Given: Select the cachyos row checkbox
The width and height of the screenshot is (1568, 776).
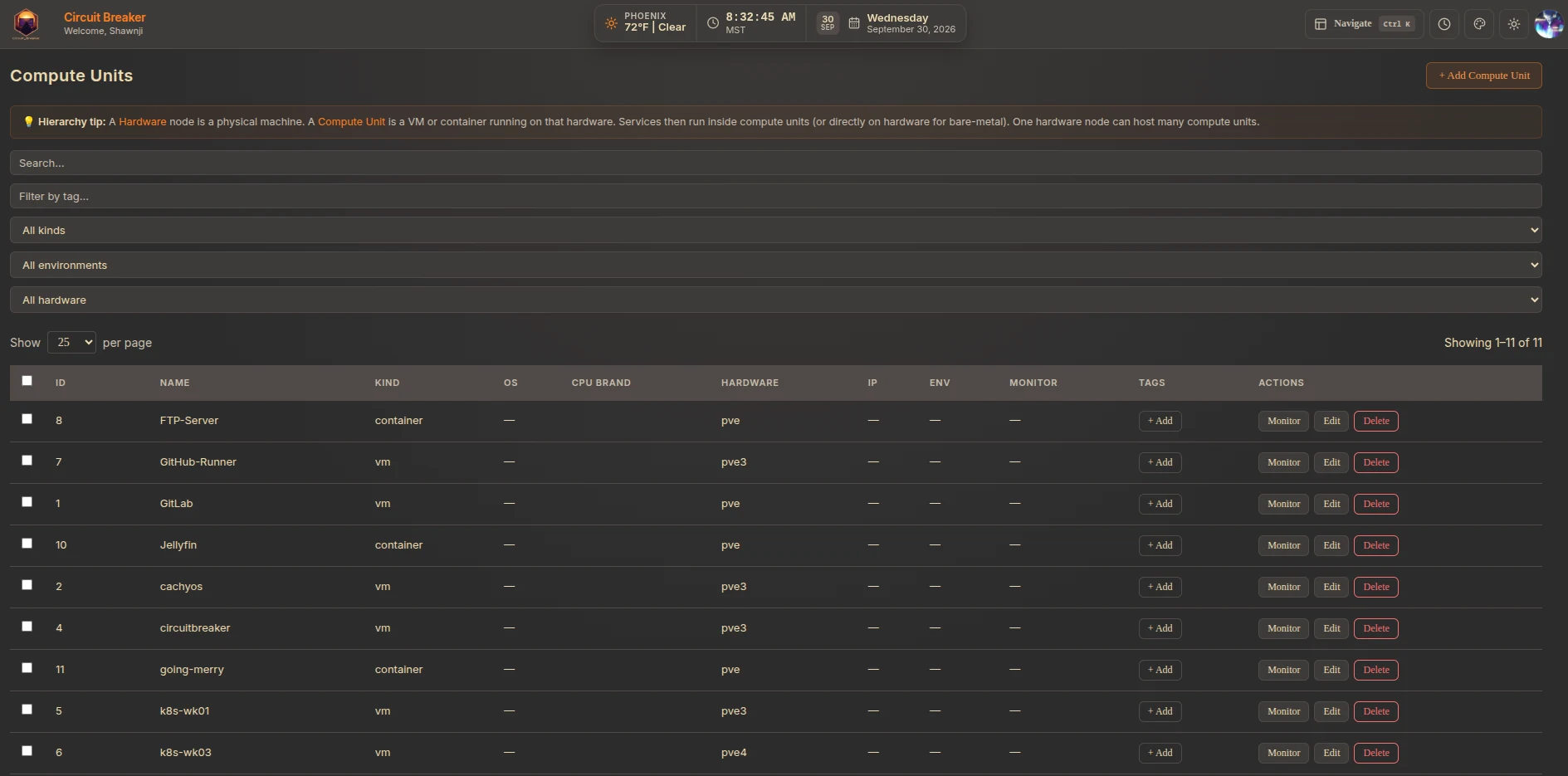Looking at the screenshot, I should click(27, 585).
